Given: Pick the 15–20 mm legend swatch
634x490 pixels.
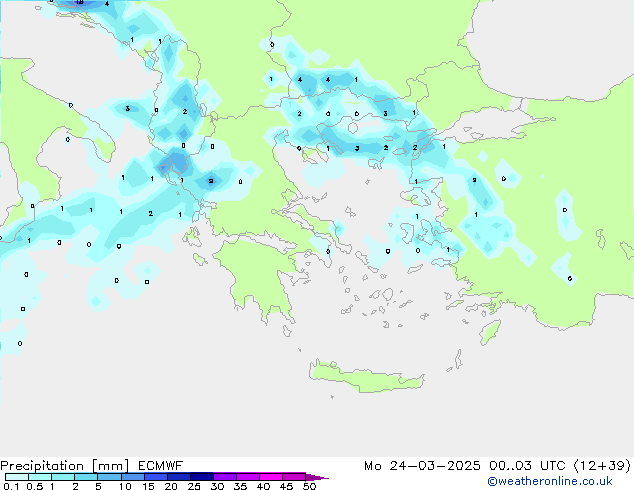Looking at the screenshot, I should coord(156,477).
